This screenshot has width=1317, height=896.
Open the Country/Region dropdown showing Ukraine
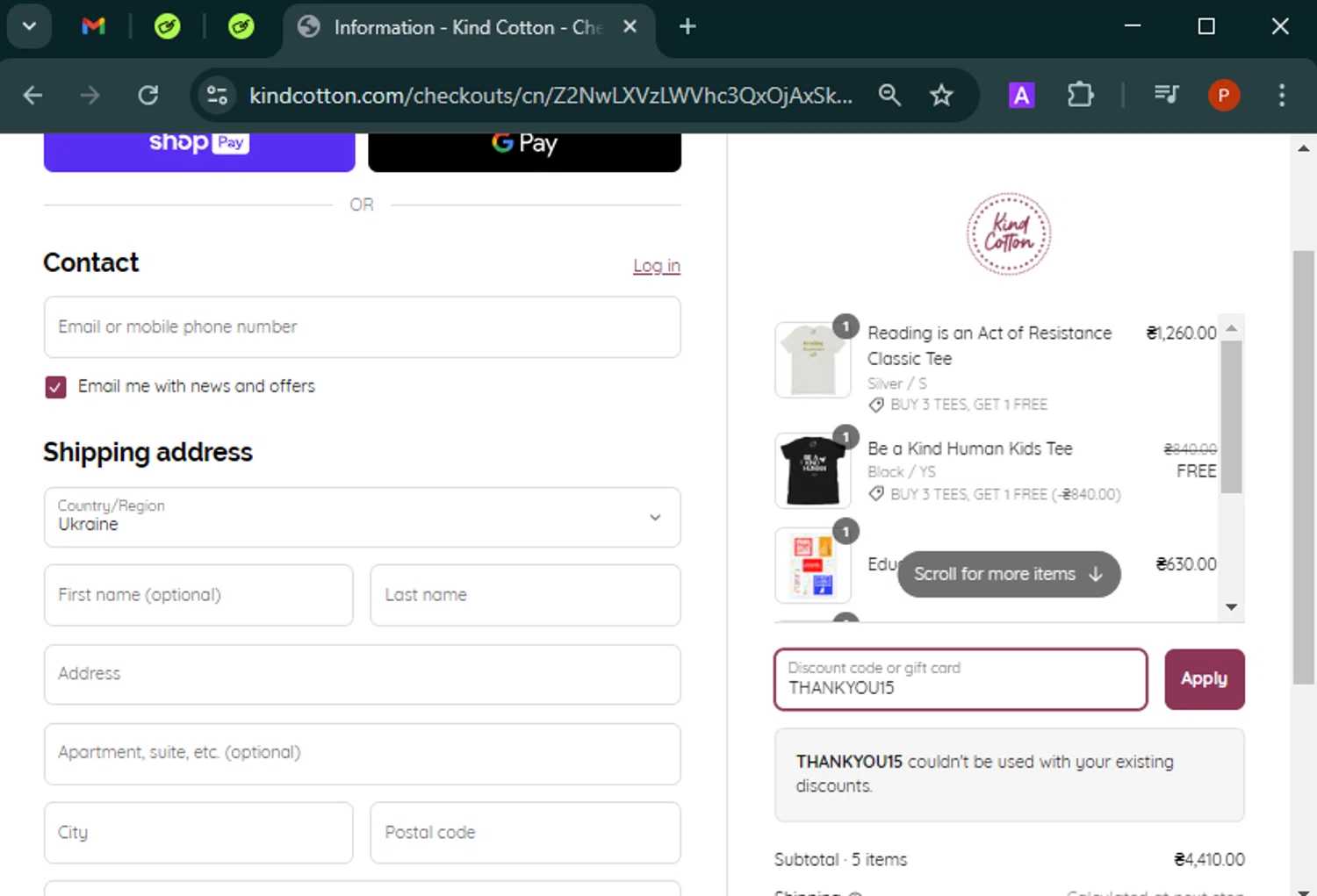point(363,517)
